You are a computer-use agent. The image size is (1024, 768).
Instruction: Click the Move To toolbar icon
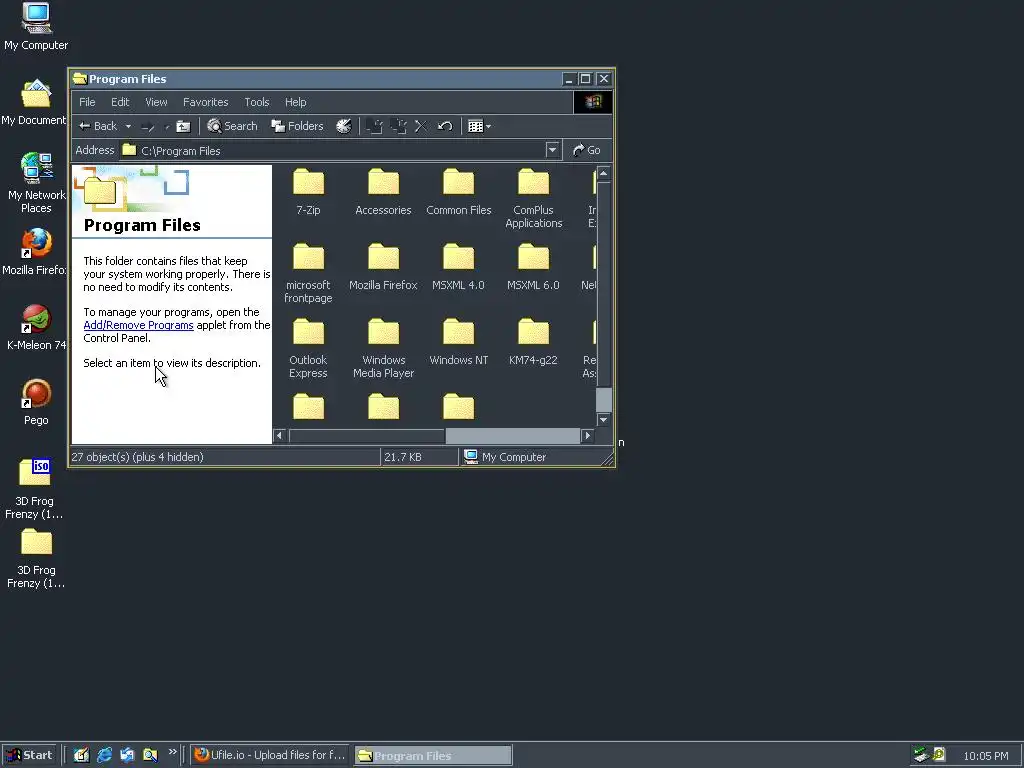tap(374, 126)
